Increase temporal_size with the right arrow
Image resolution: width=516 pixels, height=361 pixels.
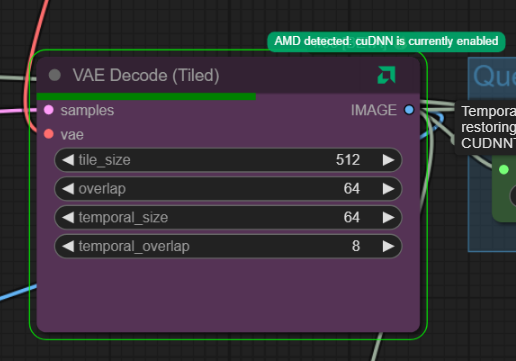388,217
